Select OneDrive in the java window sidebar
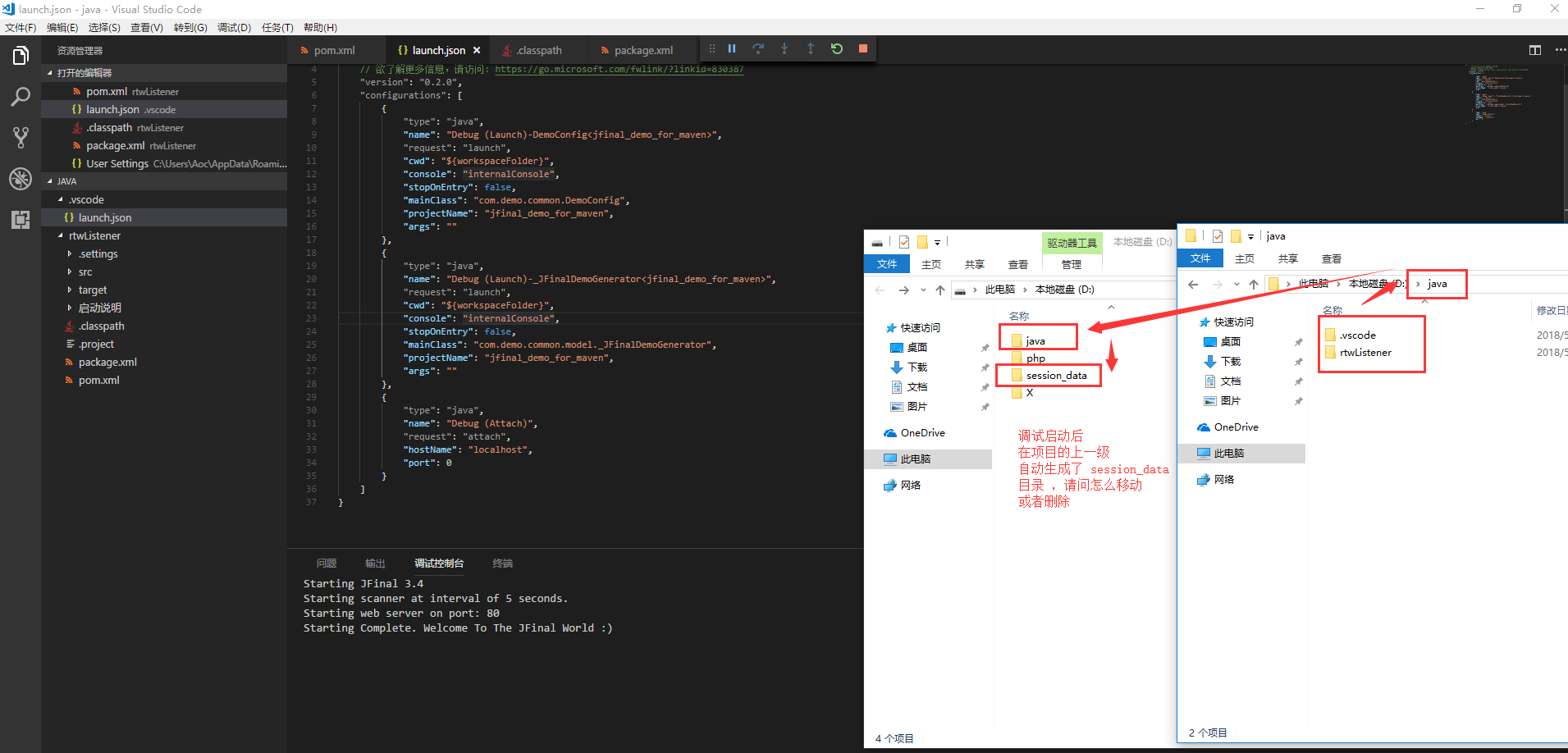The height and width of the screenshot is (753, 1568). click(x=1236, y=427)
